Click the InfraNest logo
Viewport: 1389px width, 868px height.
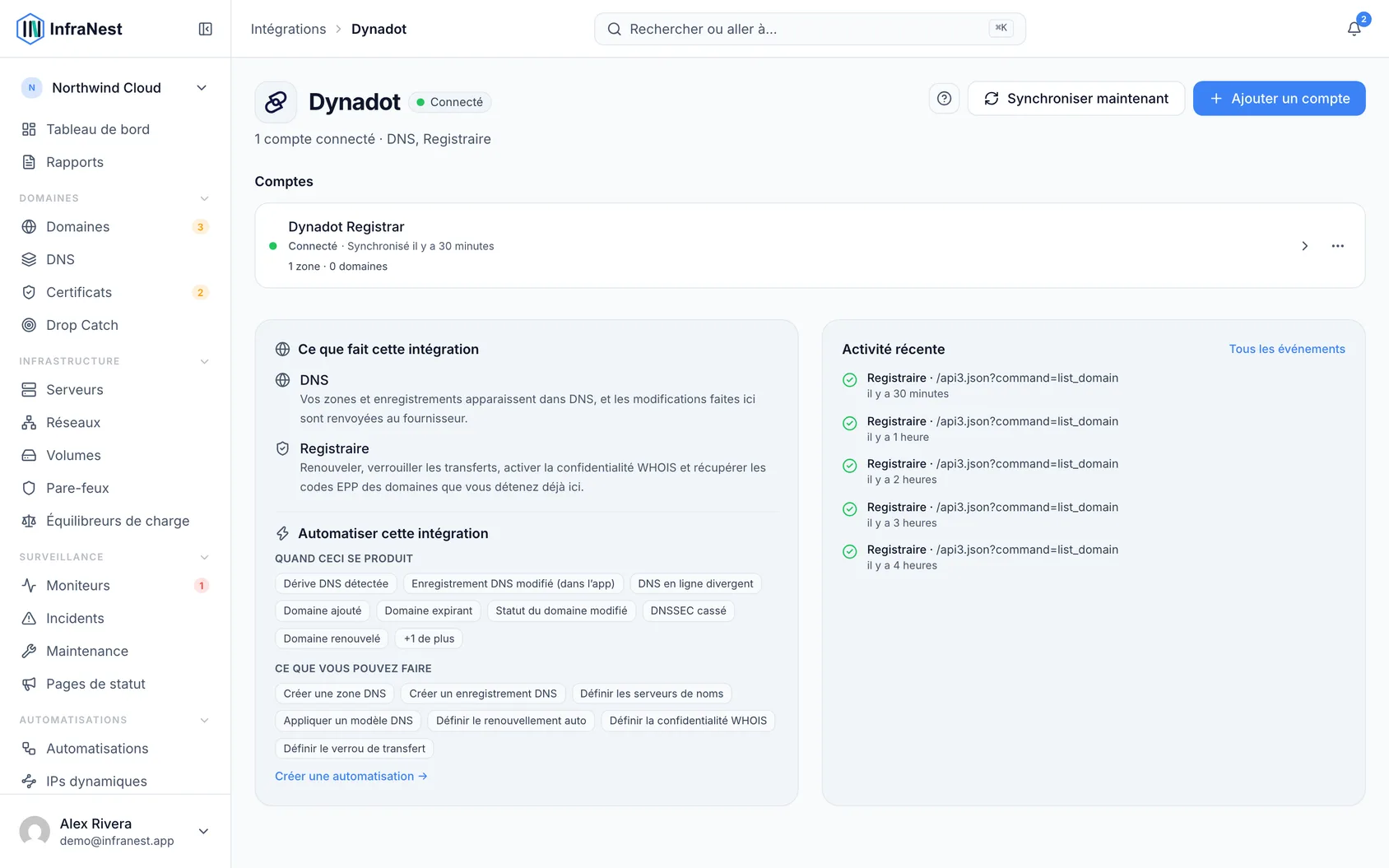(70, 29)
